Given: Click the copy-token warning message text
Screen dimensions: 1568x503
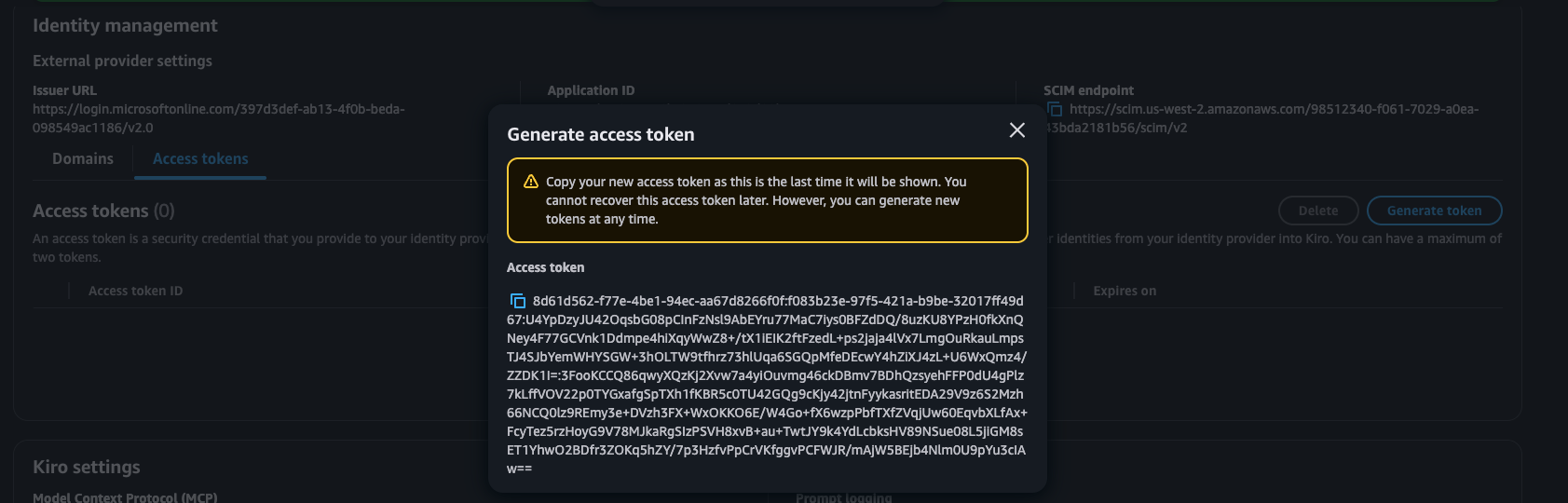Looking at the screenshot, I should click(x=755, y=200).
